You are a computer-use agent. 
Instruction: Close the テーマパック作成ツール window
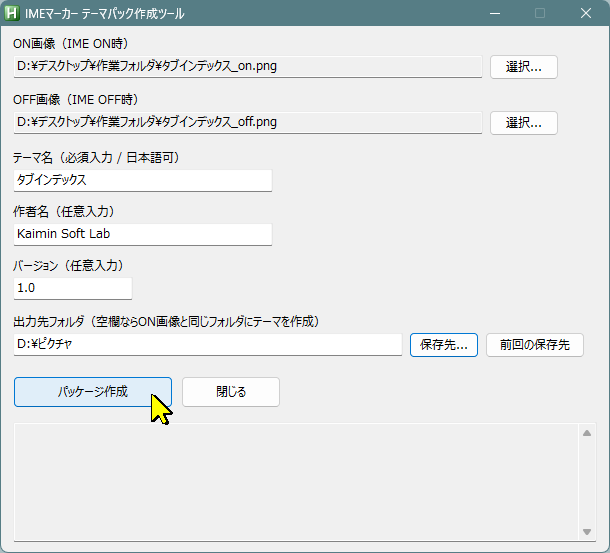tap(586, 13)
